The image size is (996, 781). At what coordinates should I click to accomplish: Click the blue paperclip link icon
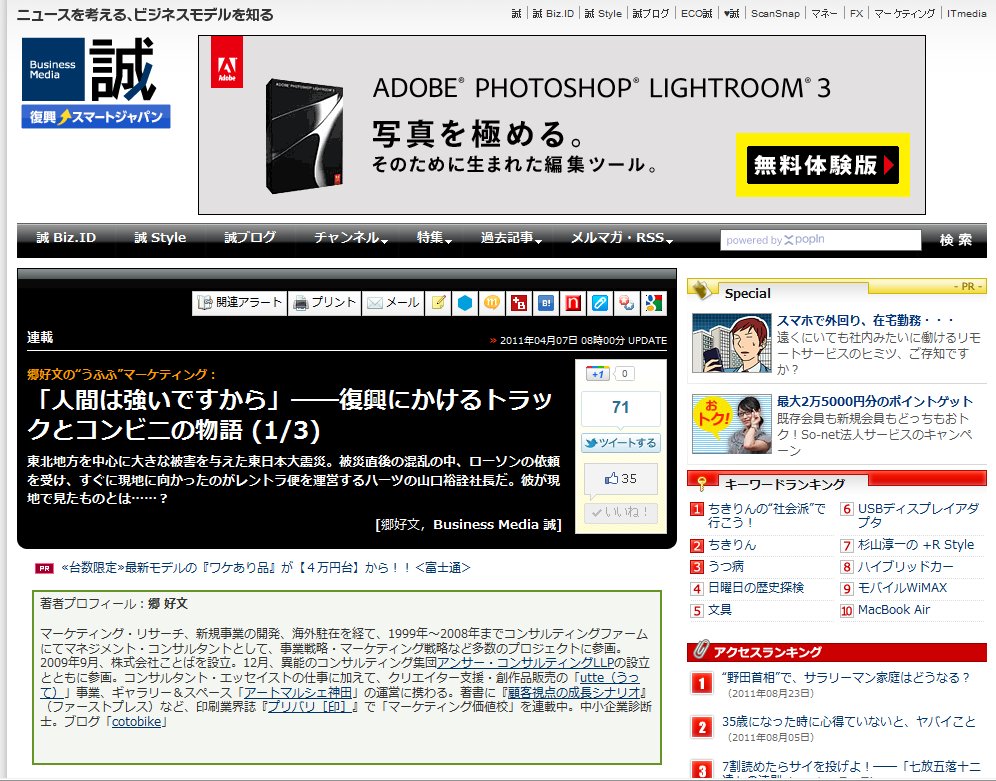pyautogui.click(x=600, y=303)
